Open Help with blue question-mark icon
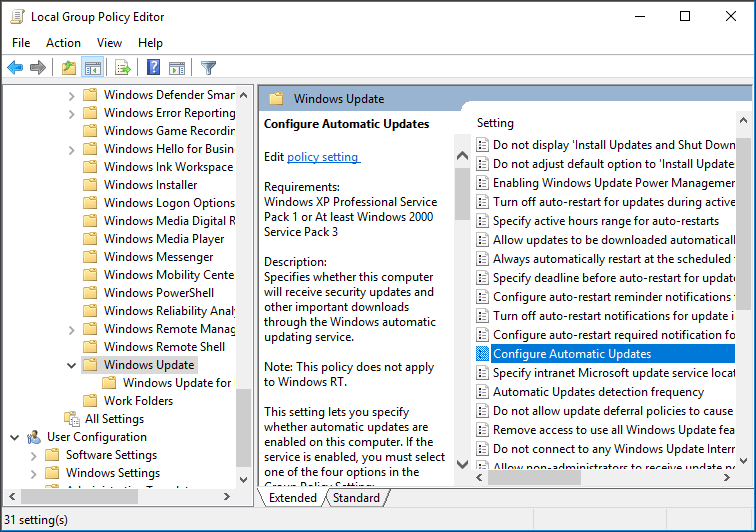This screenshot has width=756, height=532. [153, 67]
